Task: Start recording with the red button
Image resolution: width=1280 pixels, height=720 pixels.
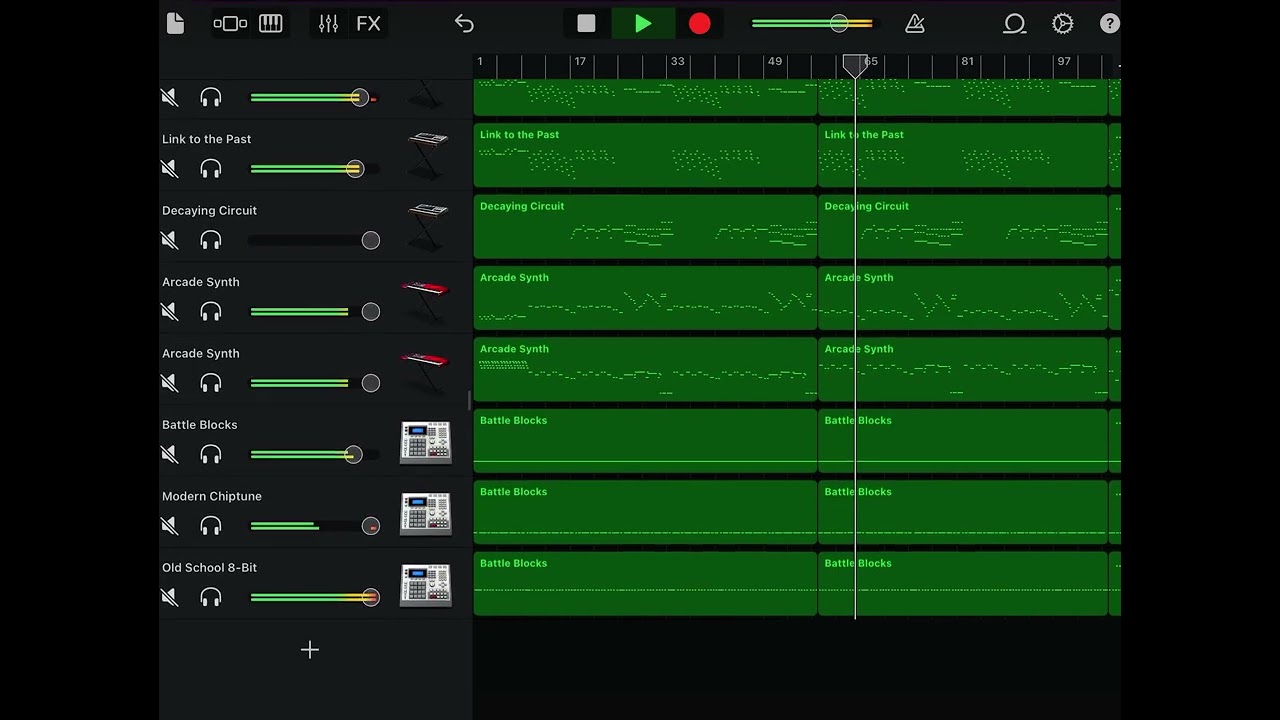Action: [699, 23]
